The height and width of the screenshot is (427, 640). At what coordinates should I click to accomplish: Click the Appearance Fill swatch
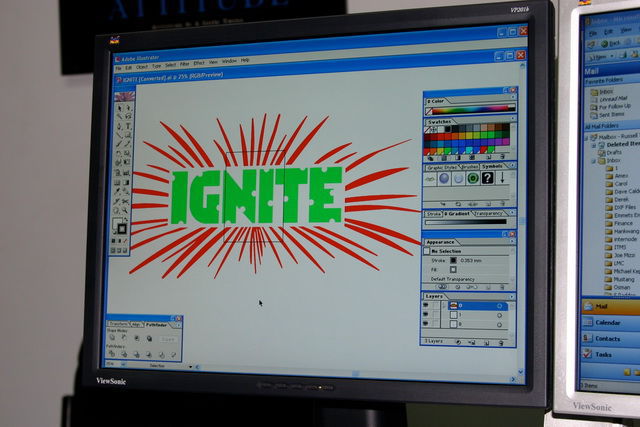click(x=453, y=269)
